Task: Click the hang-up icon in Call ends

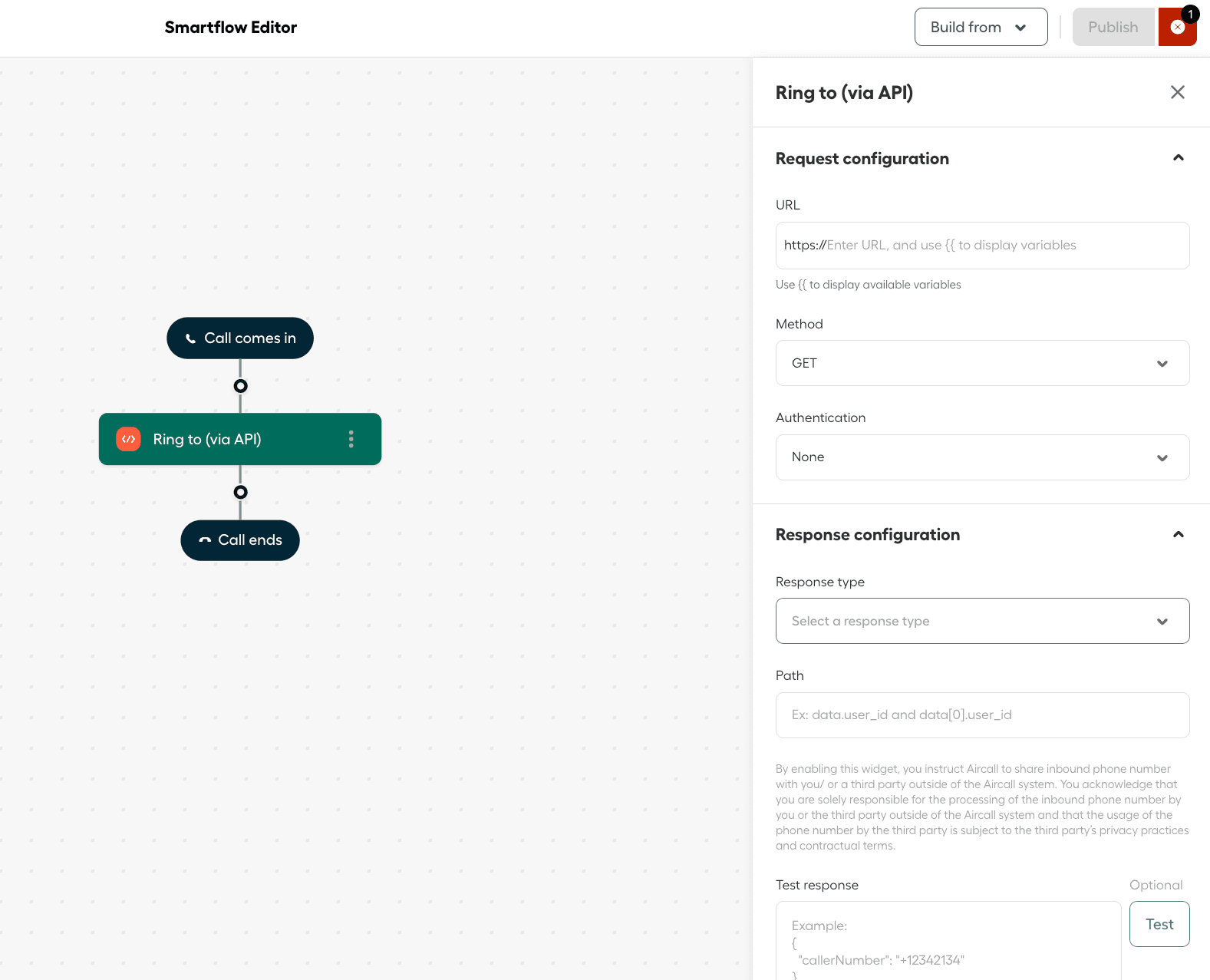Action: pyautogui.click(x=205, y=540)
